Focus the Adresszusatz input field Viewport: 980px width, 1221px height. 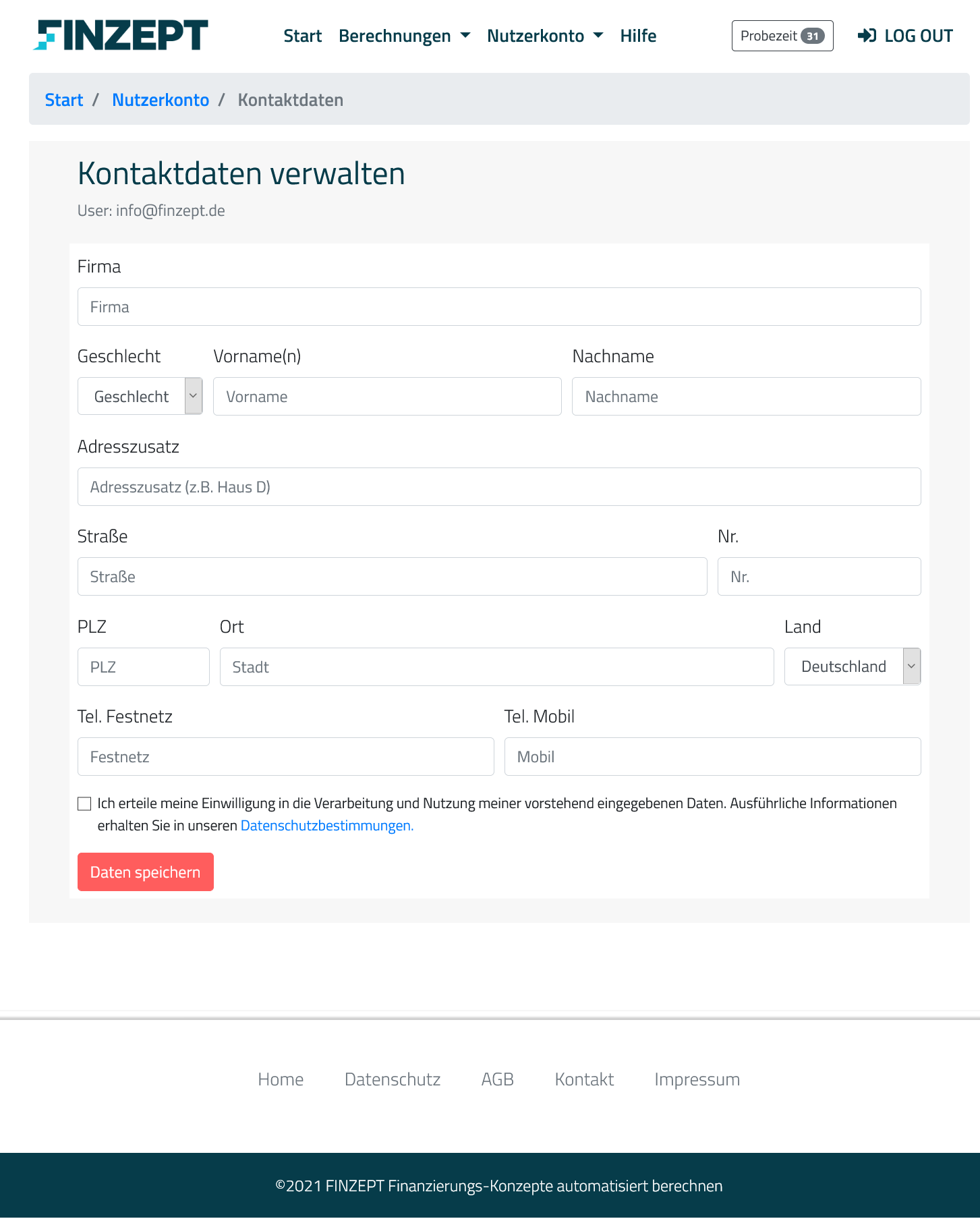(499, 487)
